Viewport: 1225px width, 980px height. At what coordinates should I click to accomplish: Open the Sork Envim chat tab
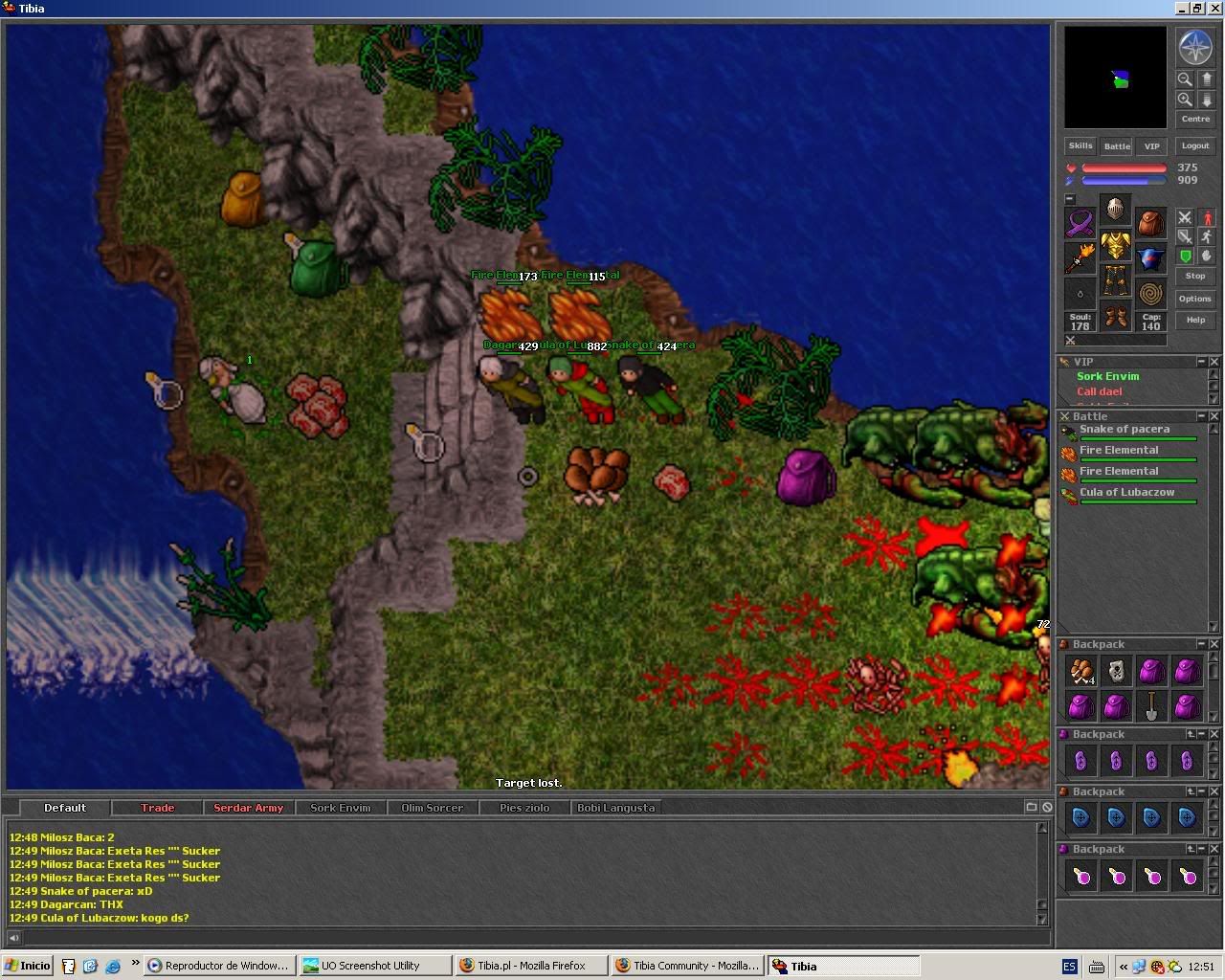[x=341, y=808]
